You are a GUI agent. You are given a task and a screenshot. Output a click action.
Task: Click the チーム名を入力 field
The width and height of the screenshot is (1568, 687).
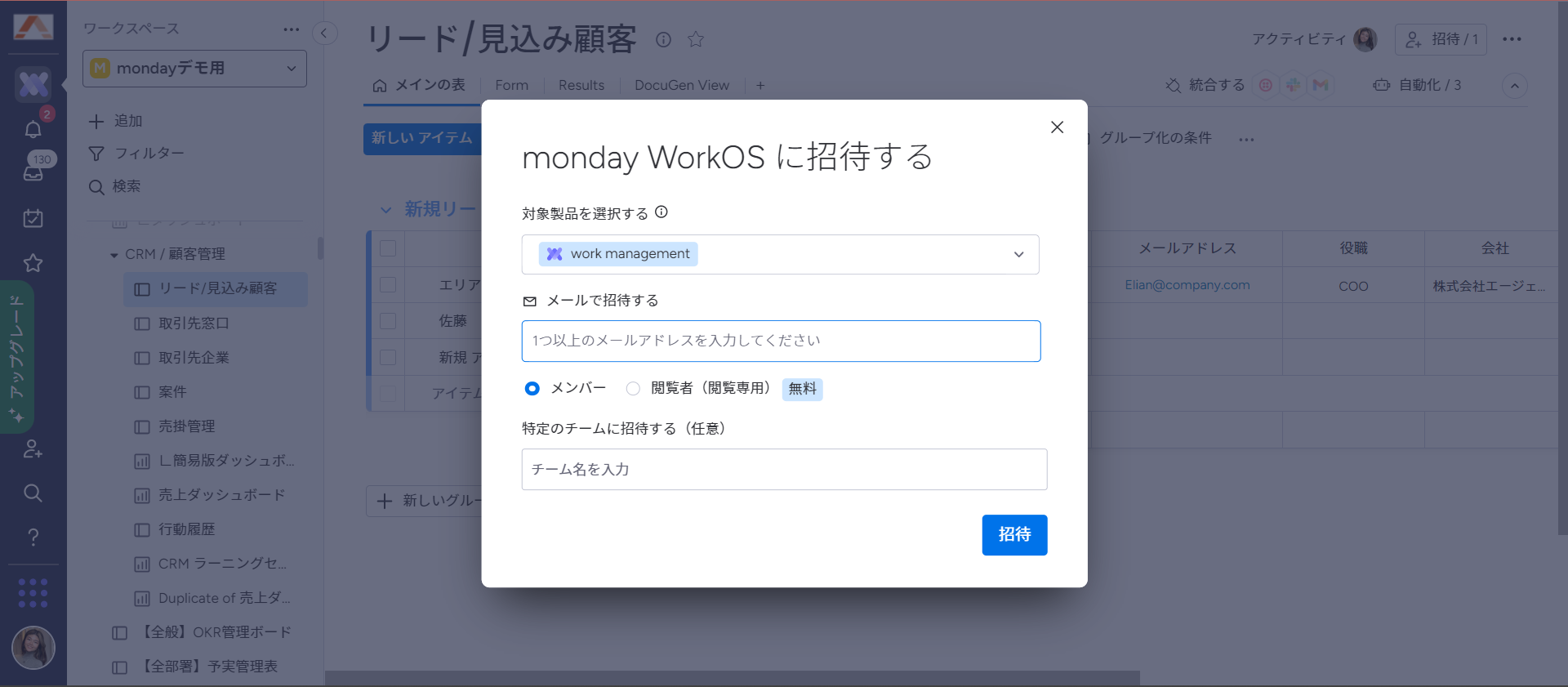pos(784,470)
